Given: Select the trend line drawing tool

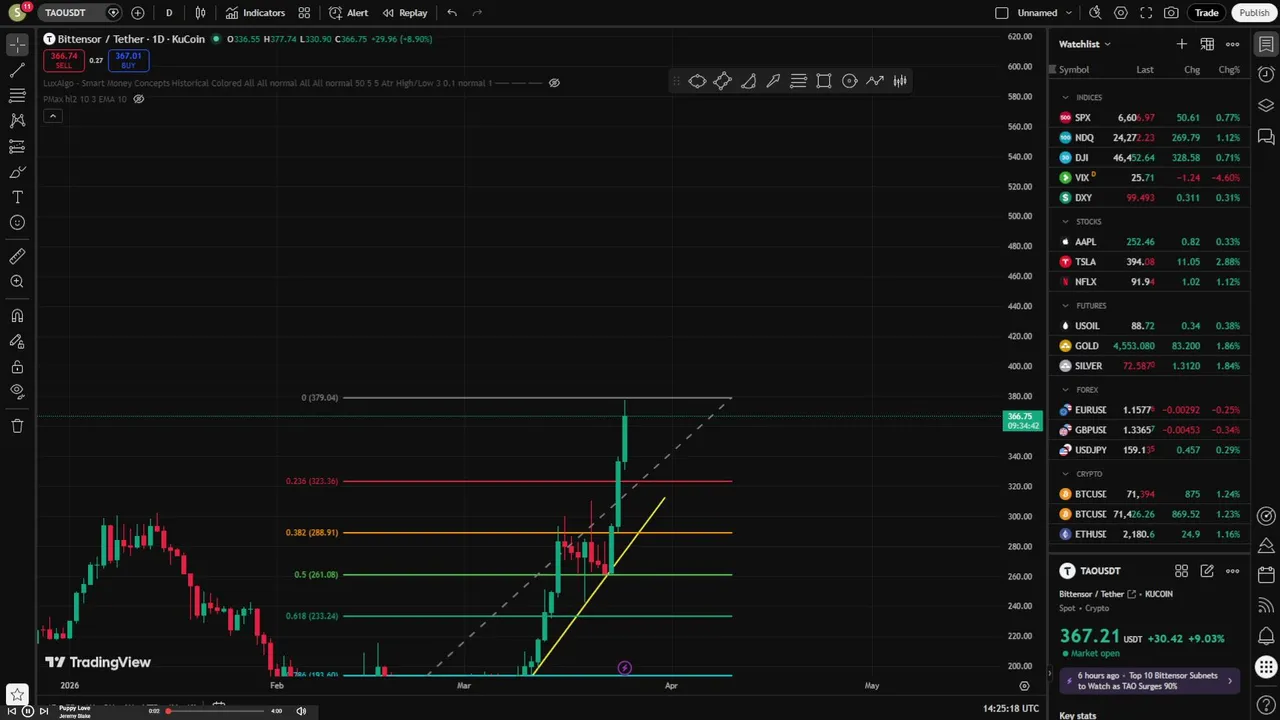Looking at the screenshot, I should tap(17, 70).
